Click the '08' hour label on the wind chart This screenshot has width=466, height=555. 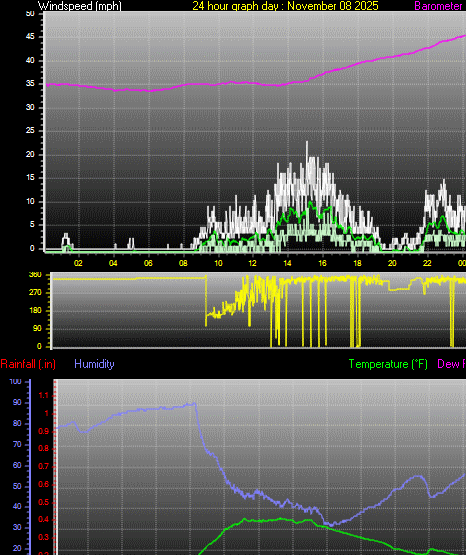pos(183,263)
